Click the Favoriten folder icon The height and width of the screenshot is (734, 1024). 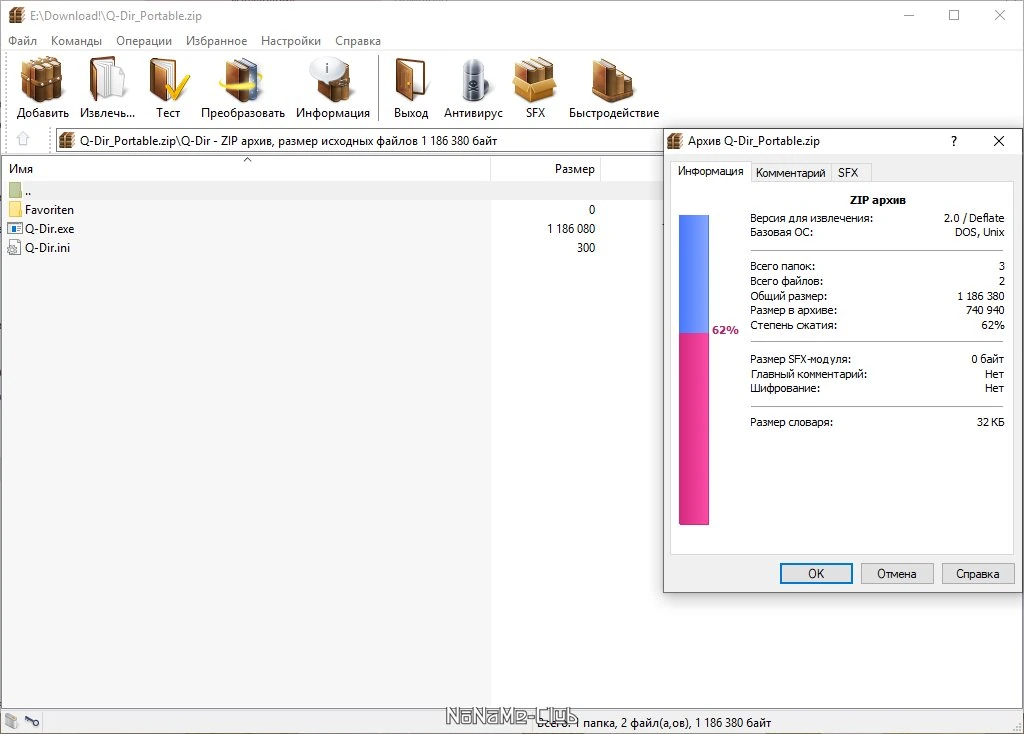[x=15, y=210]
